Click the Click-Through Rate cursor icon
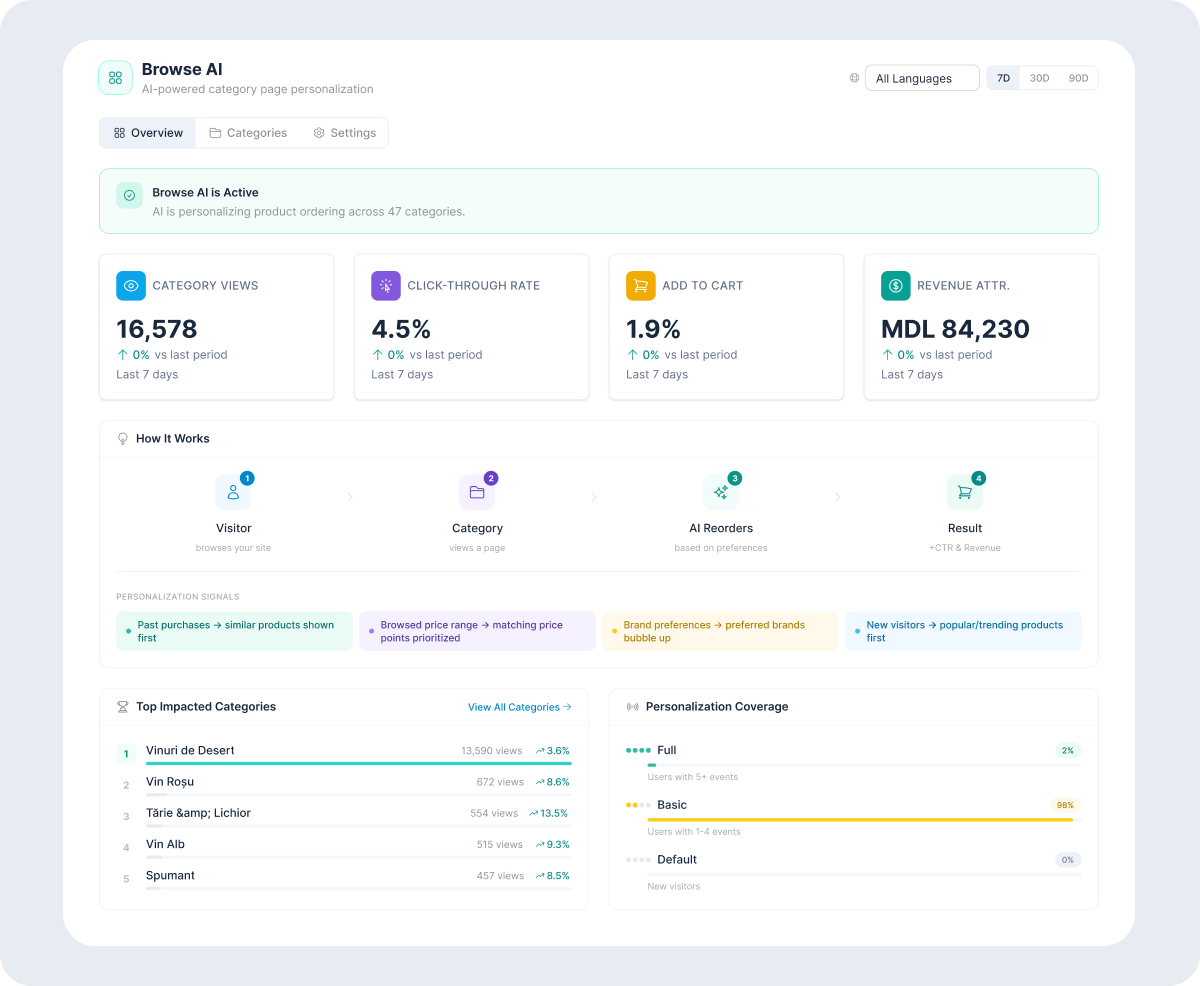Image resolution: width=1200 pixels, height=986 pixels. pos(386,286)
